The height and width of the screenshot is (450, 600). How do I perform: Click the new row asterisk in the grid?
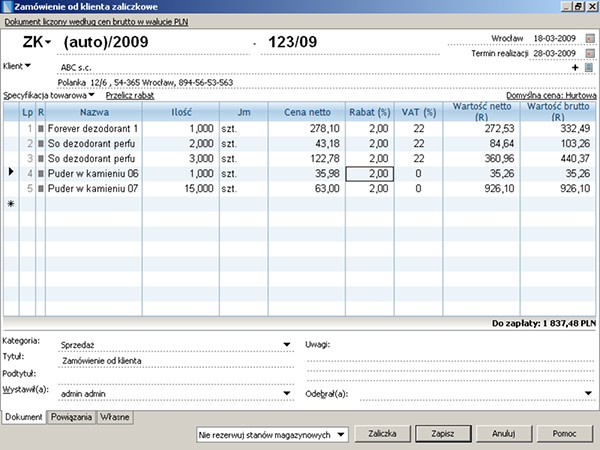point(10,203)
